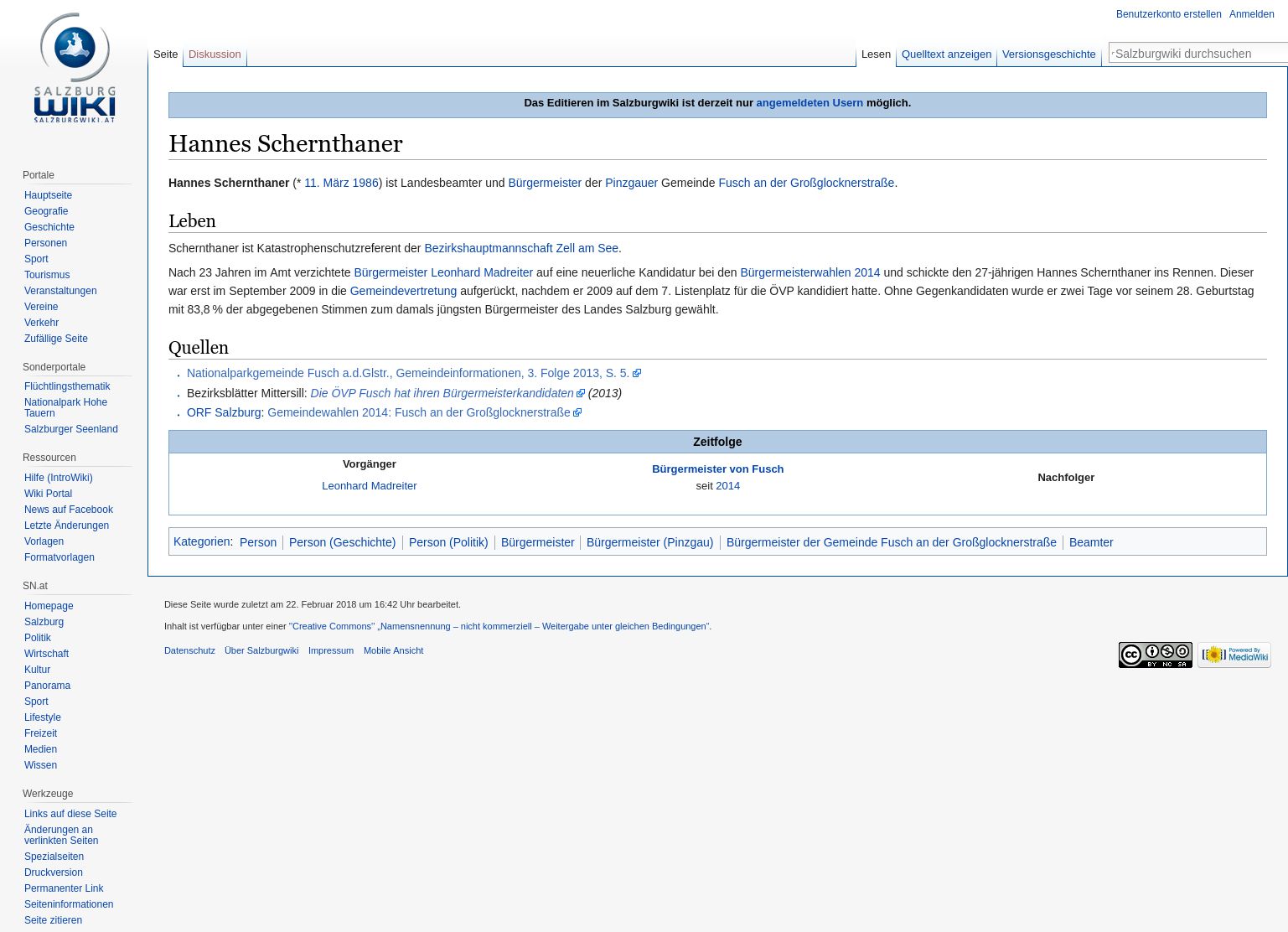
Task: Open the 2014 link after seit
Action: point(727,486)
